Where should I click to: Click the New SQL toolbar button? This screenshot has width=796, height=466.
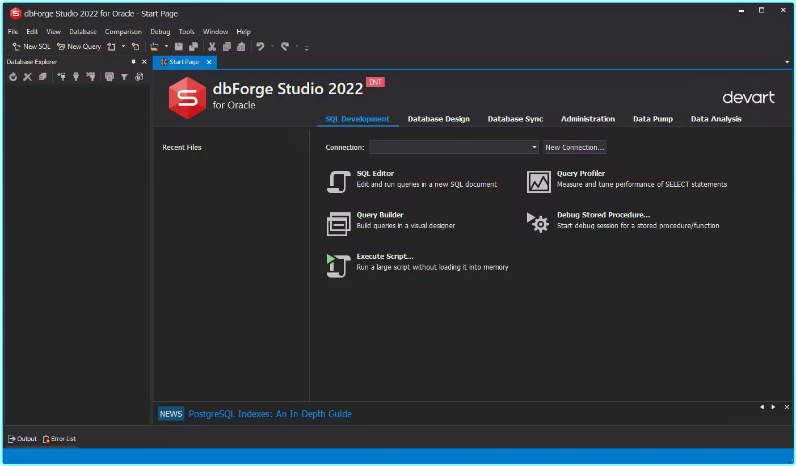click(x=31, y=47)
